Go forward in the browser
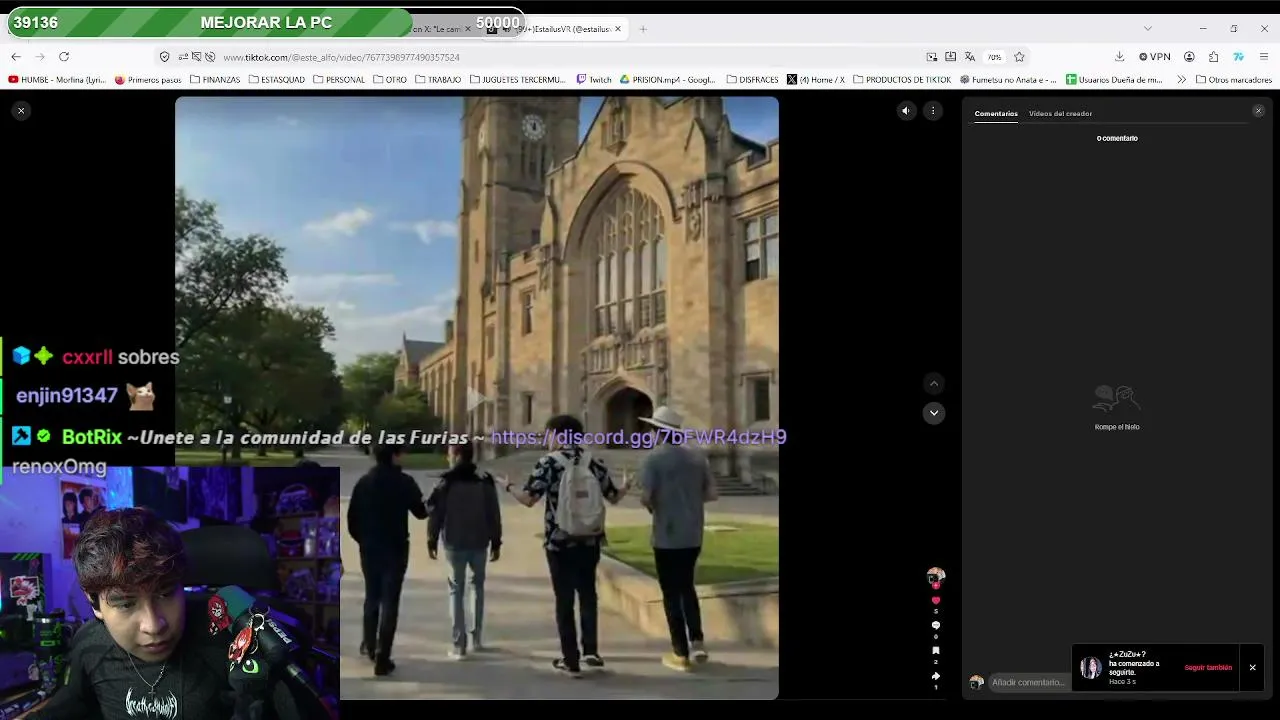Screen dimensions: 1280x720 click(x=40, y=57)
